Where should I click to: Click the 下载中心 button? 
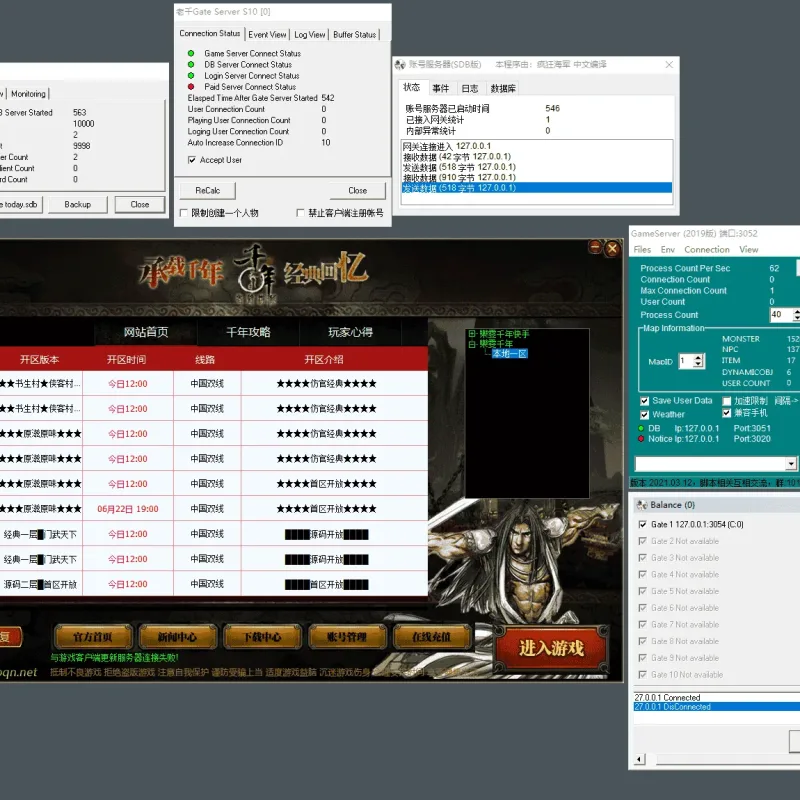pyautogui.click(x=262, y=637)
